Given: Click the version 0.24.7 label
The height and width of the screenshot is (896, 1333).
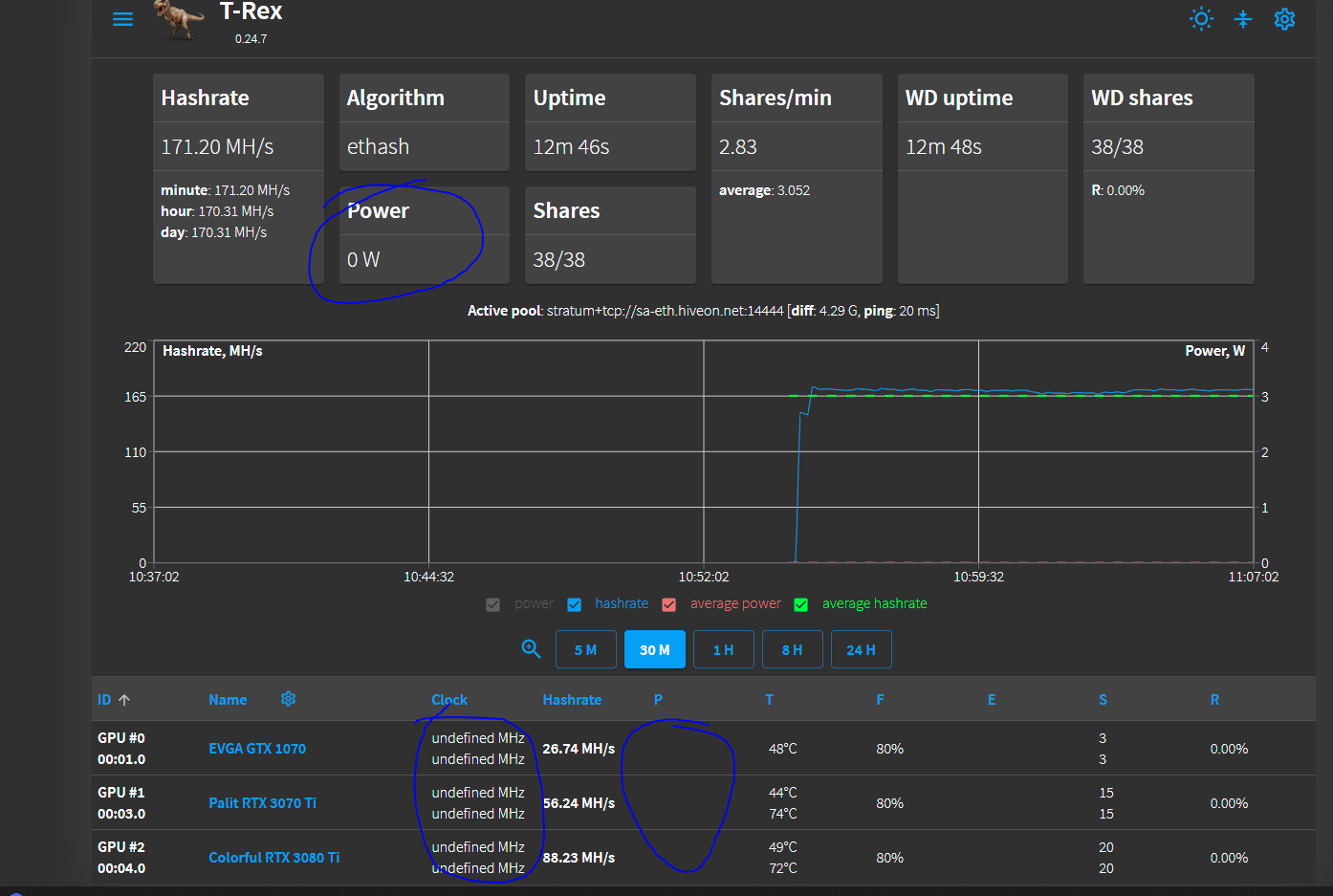Looking at the screenshot, I should tap(251, 39).
